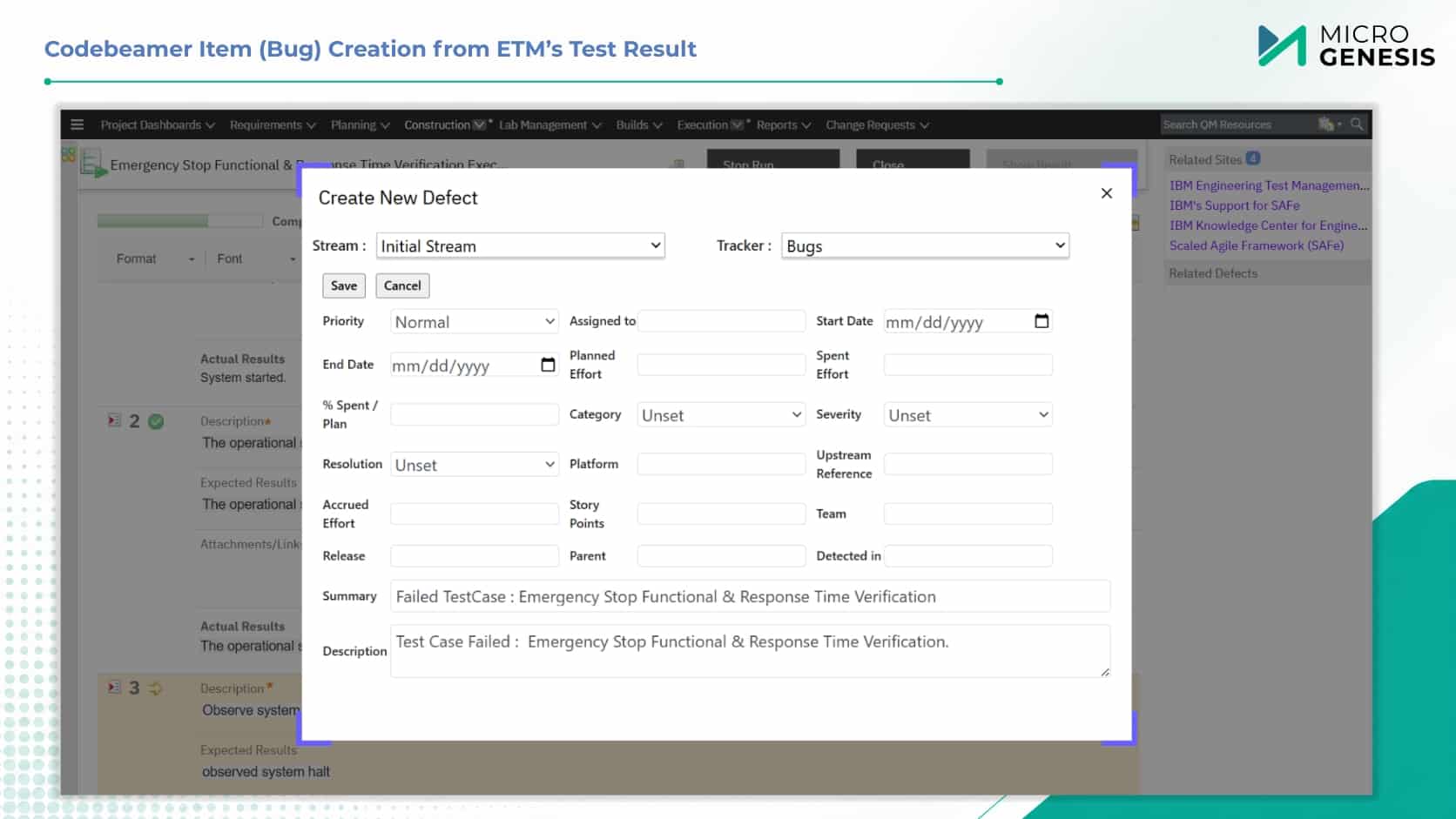Open IBM's Support for SAFe link
This screenshot has width=1456, height=819.
pos(1234,205)
